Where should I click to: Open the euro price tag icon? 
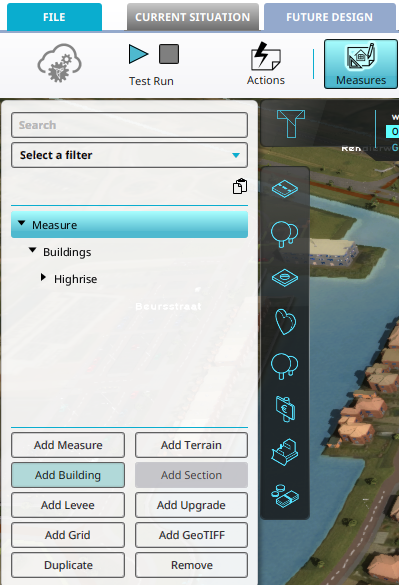point(285,409)
